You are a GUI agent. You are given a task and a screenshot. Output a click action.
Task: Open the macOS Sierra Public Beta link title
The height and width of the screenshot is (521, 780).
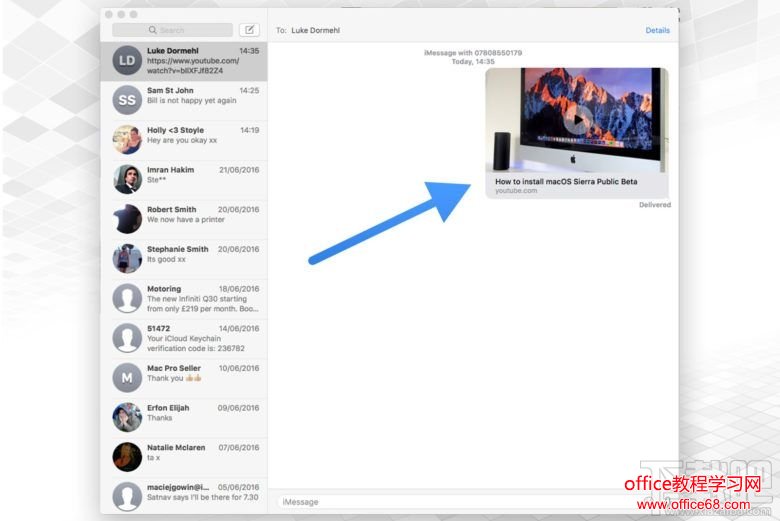click(x=565, y=182)
